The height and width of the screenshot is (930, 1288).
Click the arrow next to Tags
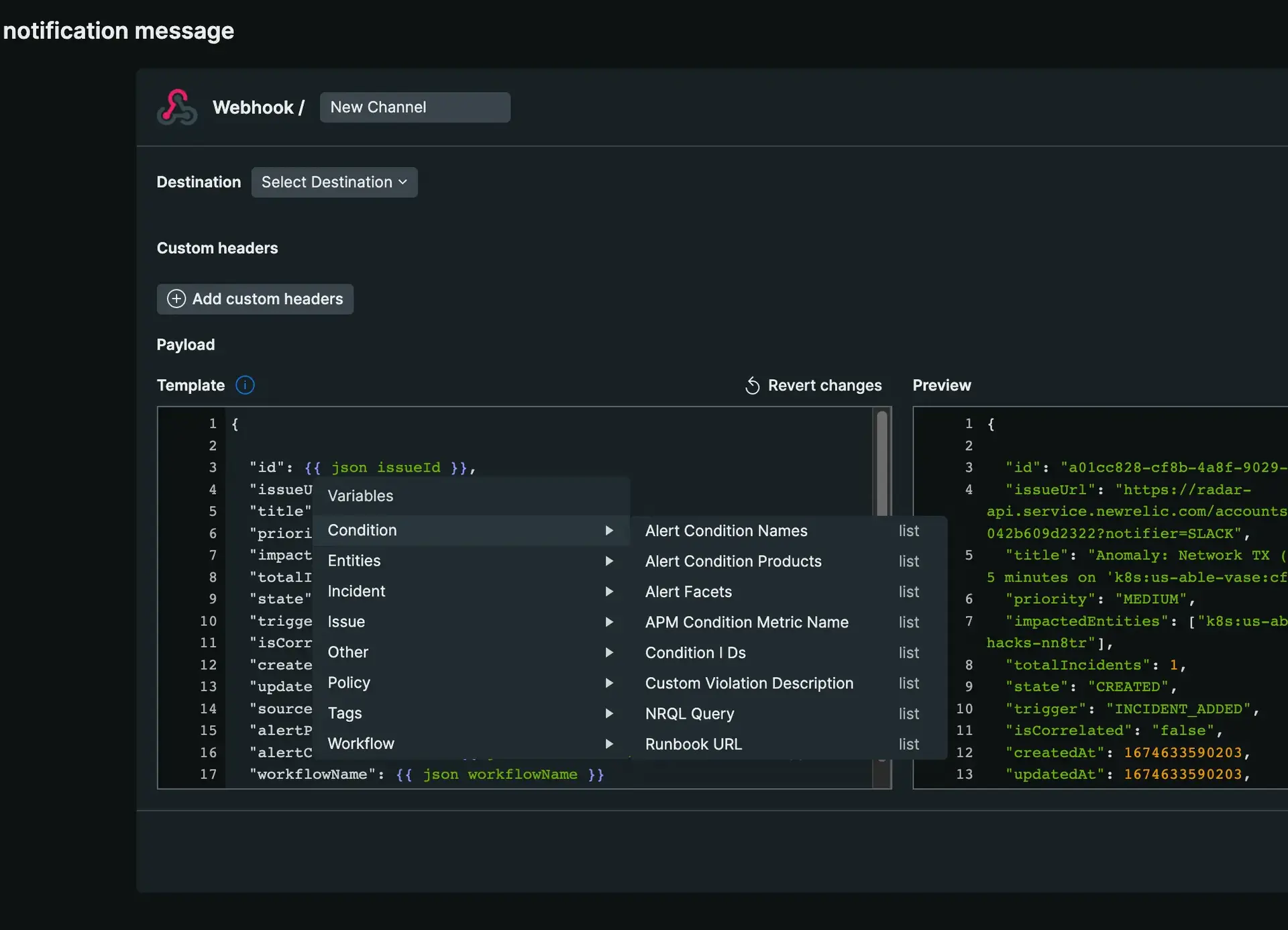point(609,713)
